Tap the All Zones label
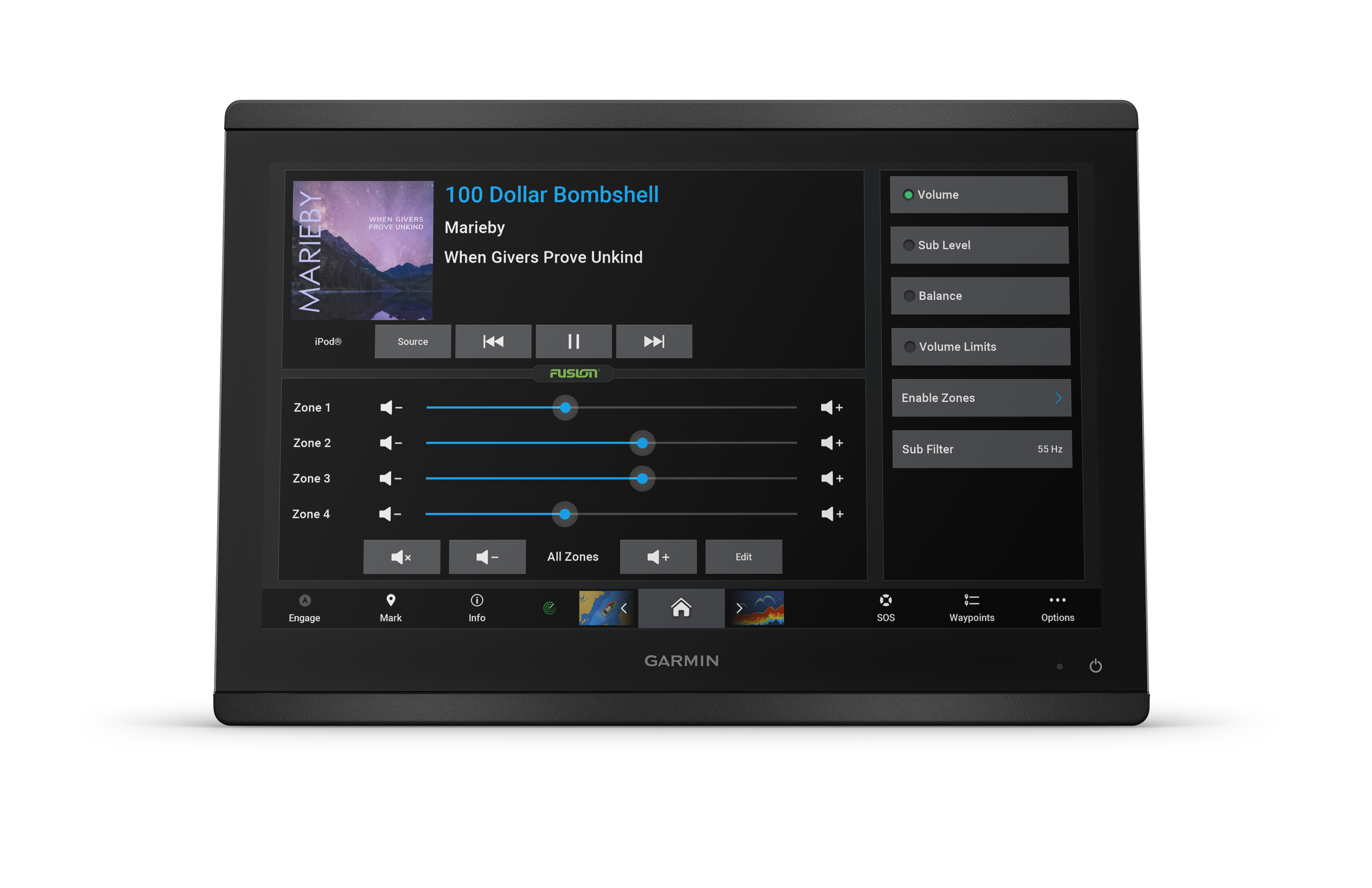 (x=572, y=557)
